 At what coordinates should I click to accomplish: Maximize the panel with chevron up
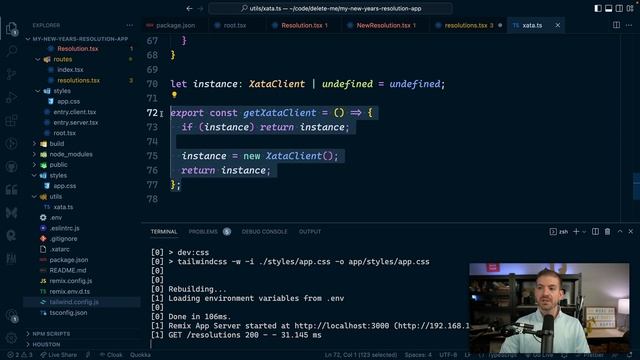pos(620,231)
